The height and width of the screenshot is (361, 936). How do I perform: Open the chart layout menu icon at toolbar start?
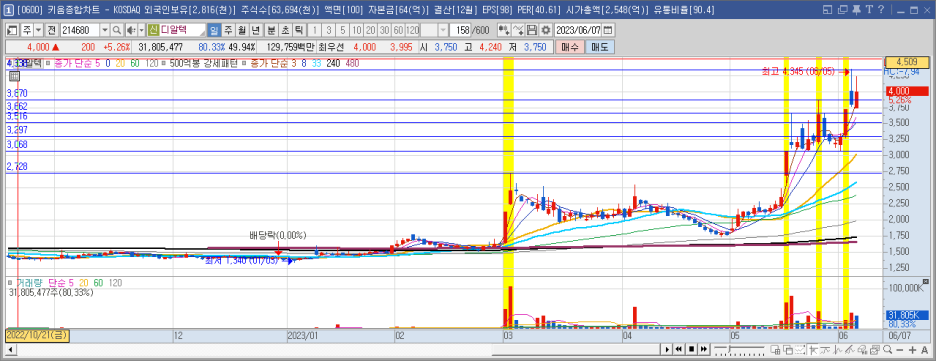pyautogui.click(x=12, y=30)
